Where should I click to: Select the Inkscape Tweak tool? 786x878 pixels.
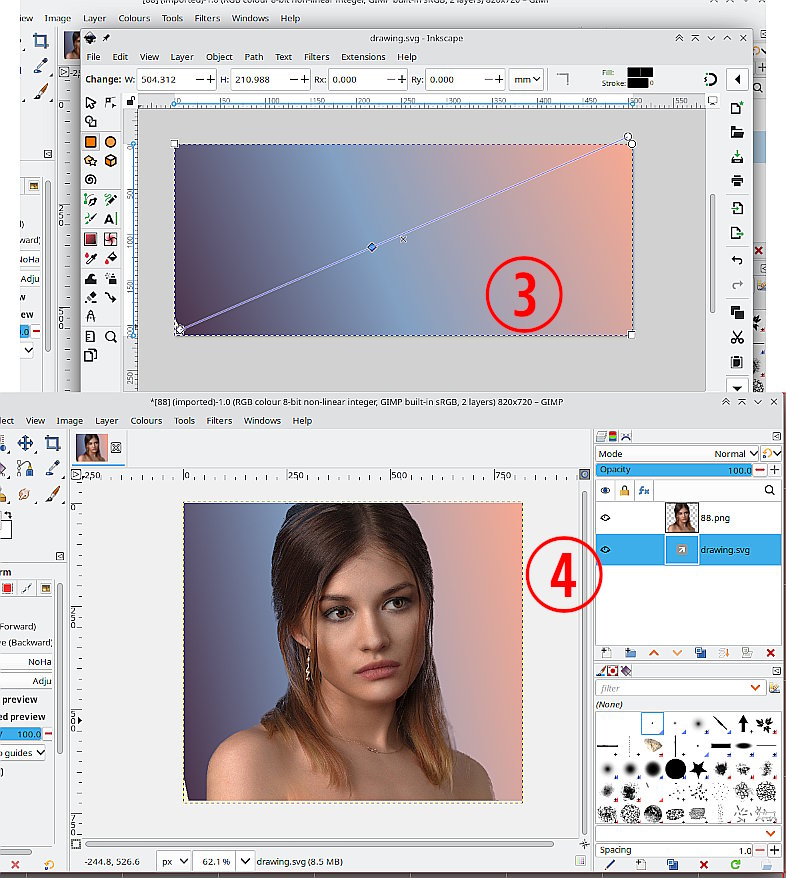(x=91, y=278)
